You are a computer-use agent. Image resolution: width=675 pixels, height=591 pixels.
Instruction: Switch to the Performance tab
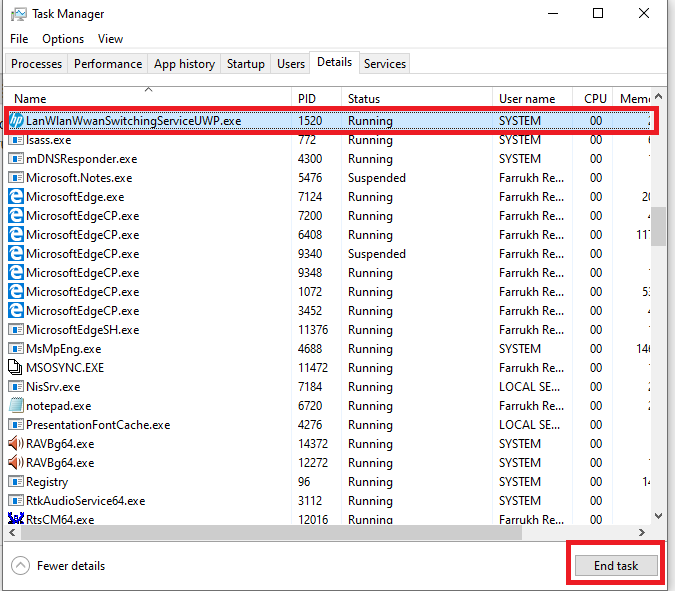[x=108, y=64]
